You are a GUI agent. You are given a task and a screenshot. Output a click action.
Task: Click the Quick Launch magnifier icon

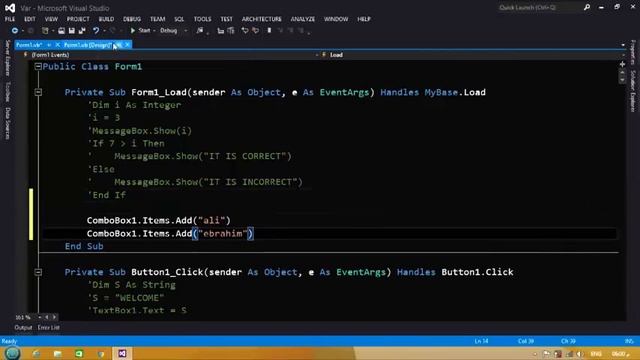[x=587, y=7]
